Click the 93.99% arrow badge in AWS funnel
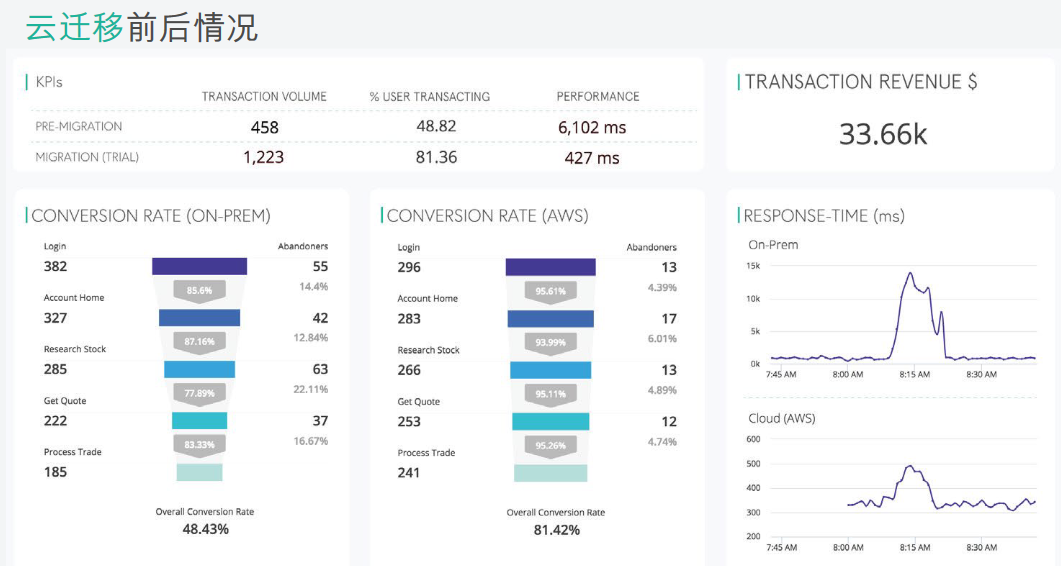The image size is (1061, 566). point(550,342)
